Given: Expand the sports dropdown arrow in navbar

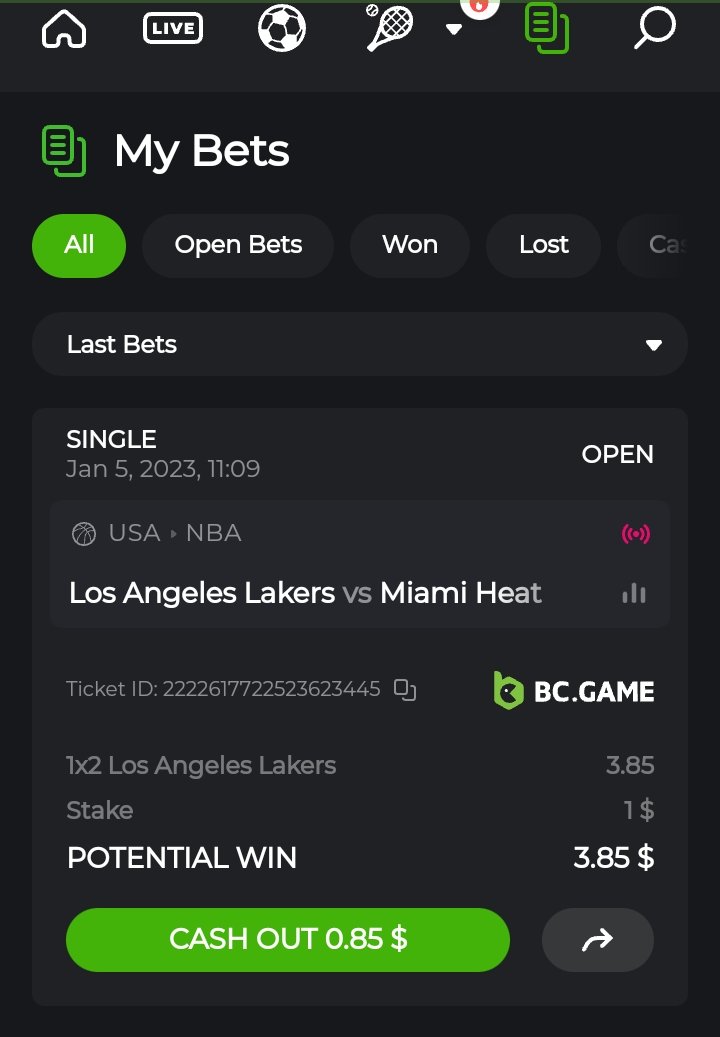Looking at the screenshot, I should (x=454, y=29).
